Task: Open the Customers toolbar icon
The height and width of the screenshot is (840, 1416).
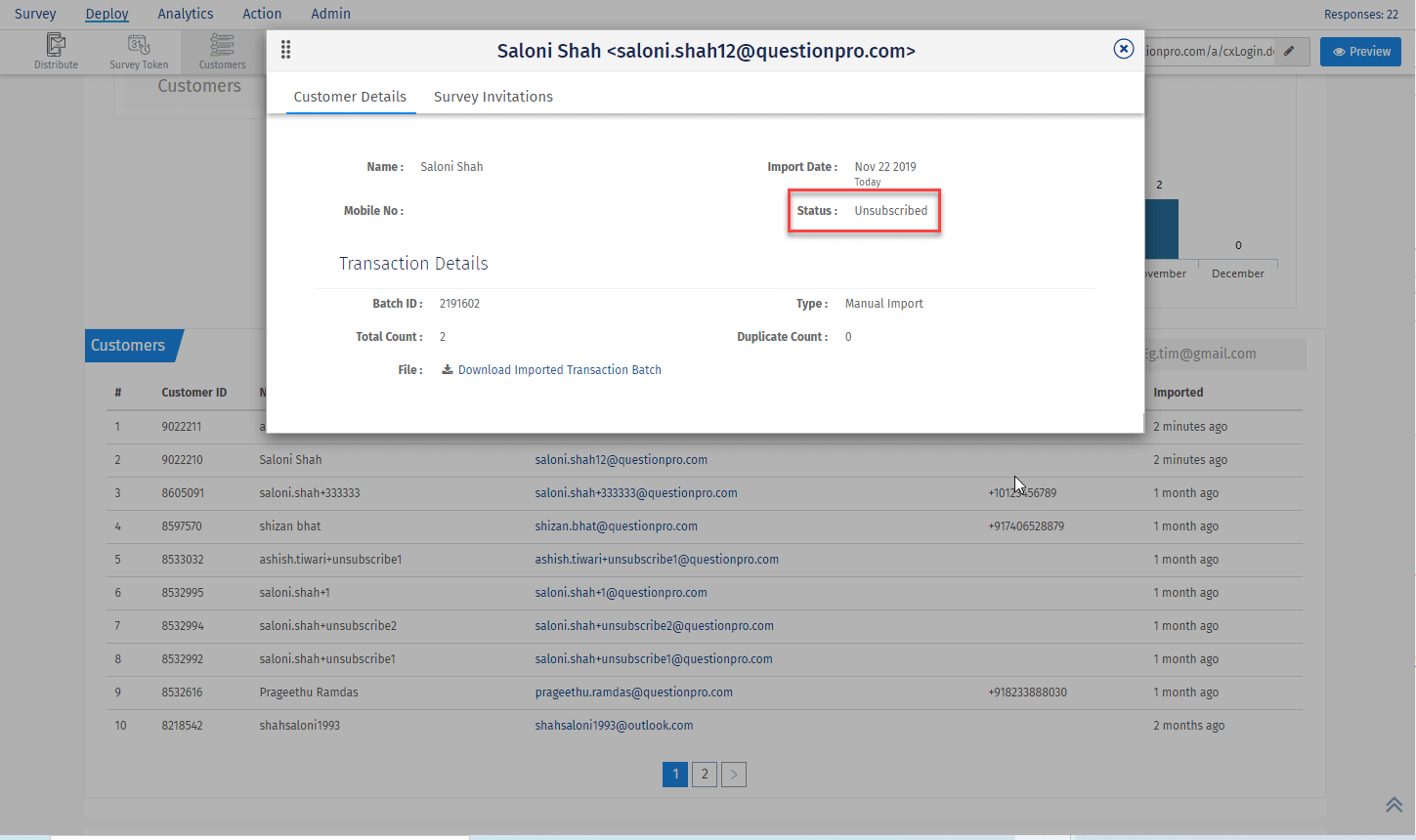Action: (x=222, y=51)
